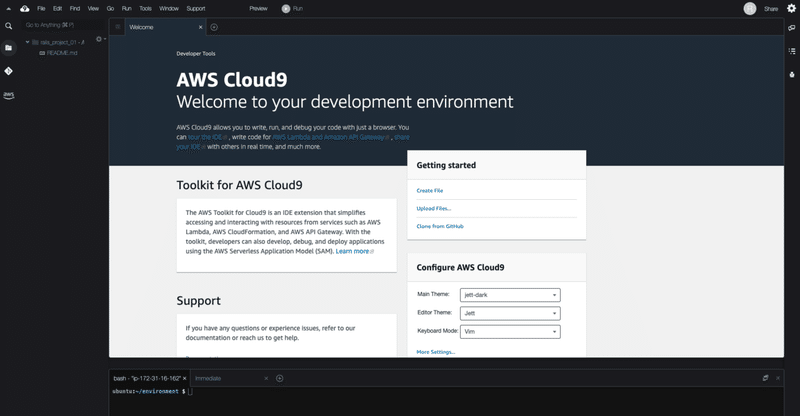Click the Clone from GitHub link
Image resolution: width=800 pixels, height=416 pixels.
coord(440,226)
